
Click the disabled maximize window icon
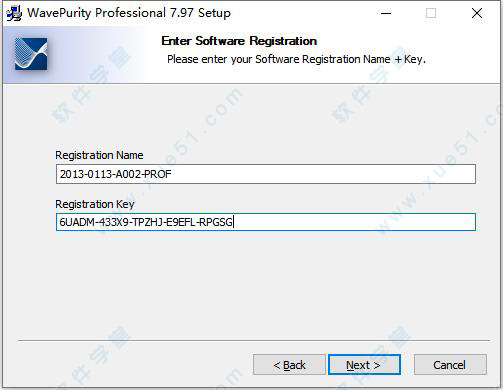tap(431, 13)
